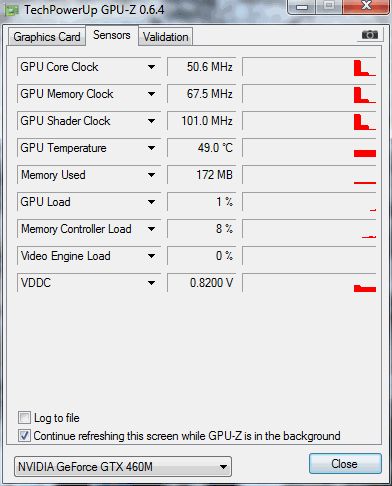Close window with the red X button
This screenshot has height=486, width=392.
point(366,6)
